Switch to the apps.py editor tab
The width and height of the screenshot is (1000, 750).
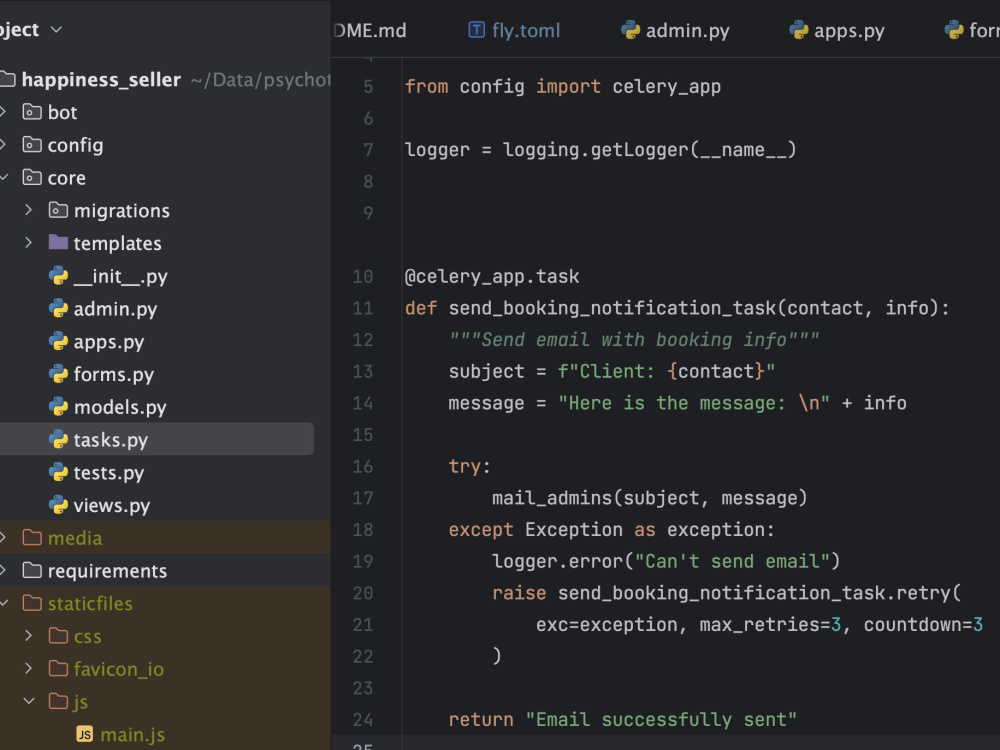(x=837, y=30)
